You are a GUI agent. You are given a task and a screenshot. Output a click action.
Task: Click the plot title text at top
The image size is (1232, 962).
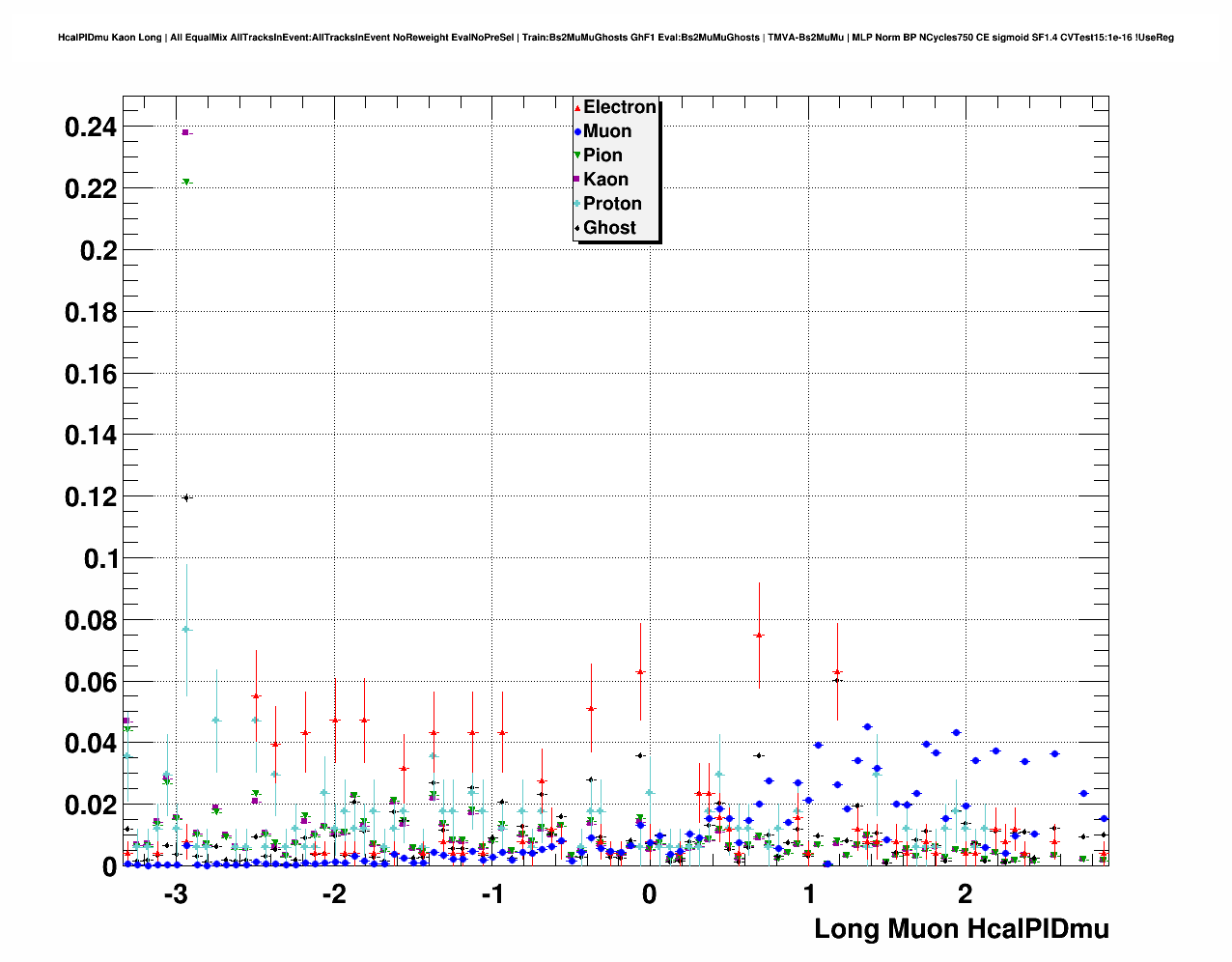click(616, 38)
